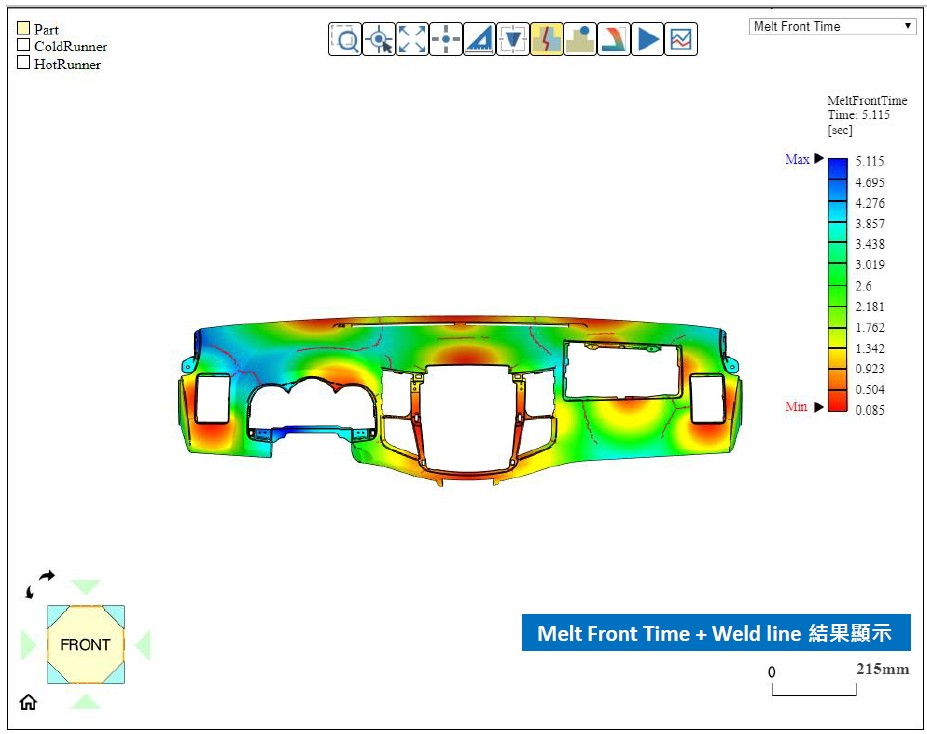Reset view with the home icon

(x=28, y=702)
